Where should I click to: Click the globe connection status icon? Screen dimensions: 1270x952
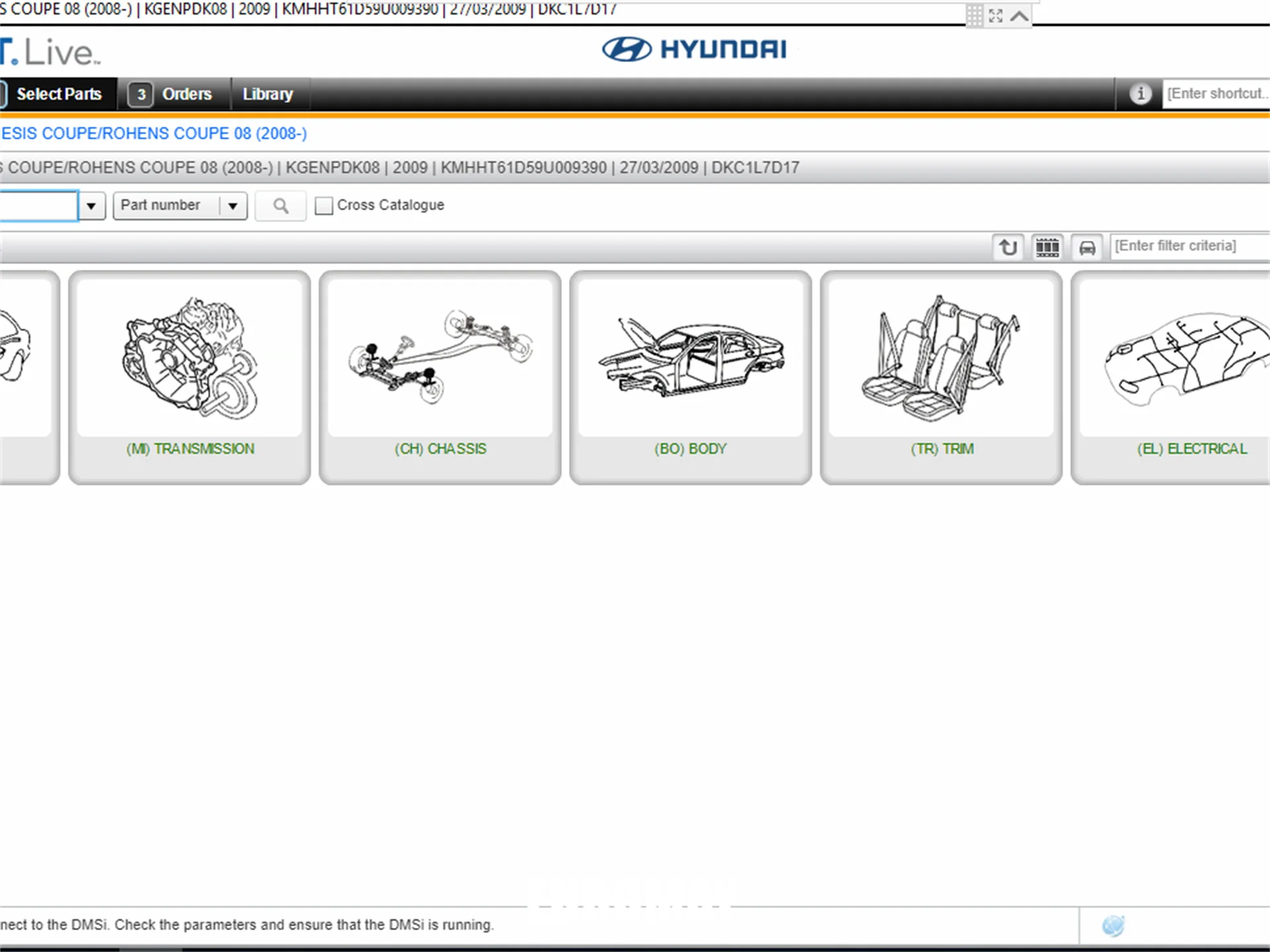coord(1113,926)
